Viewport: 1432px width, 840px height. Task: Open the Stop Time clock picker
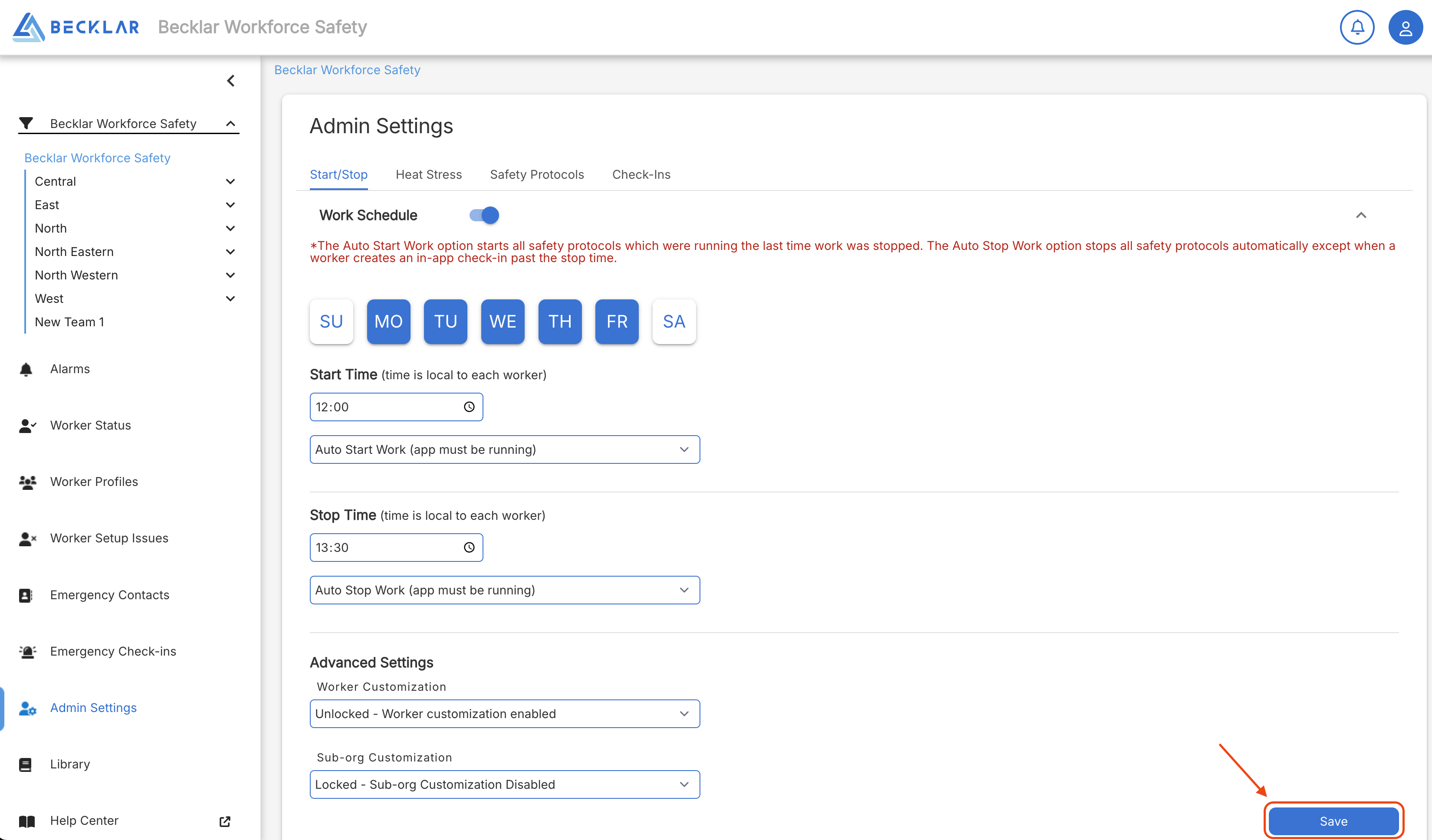(469, 547)
